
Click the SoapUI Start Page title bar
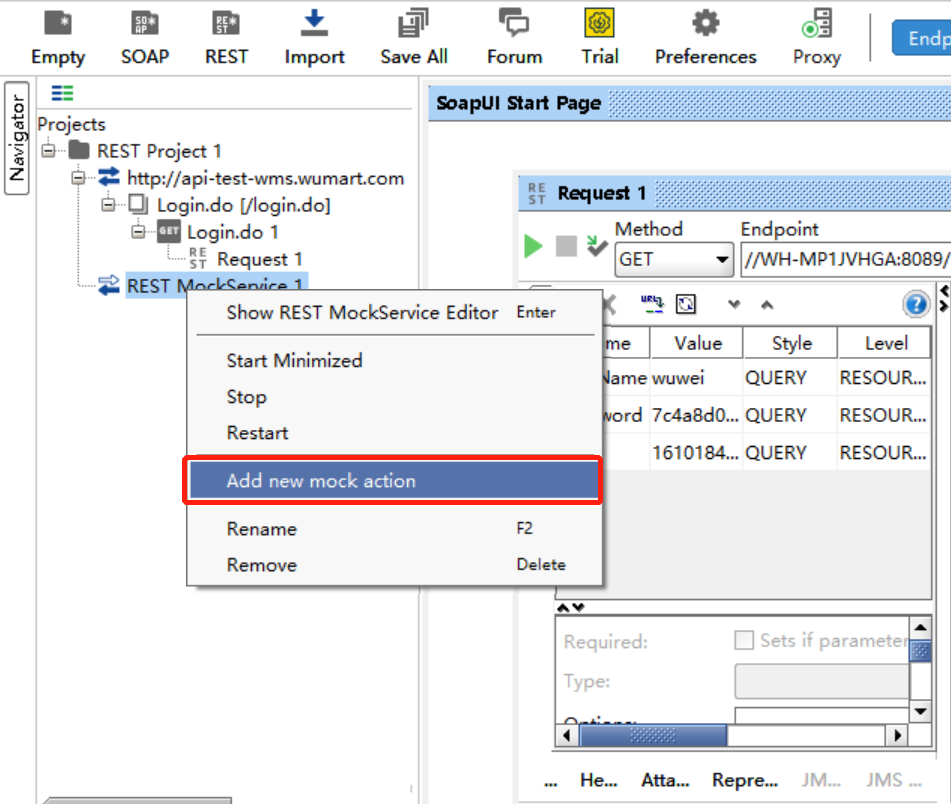tap(690, 103)
